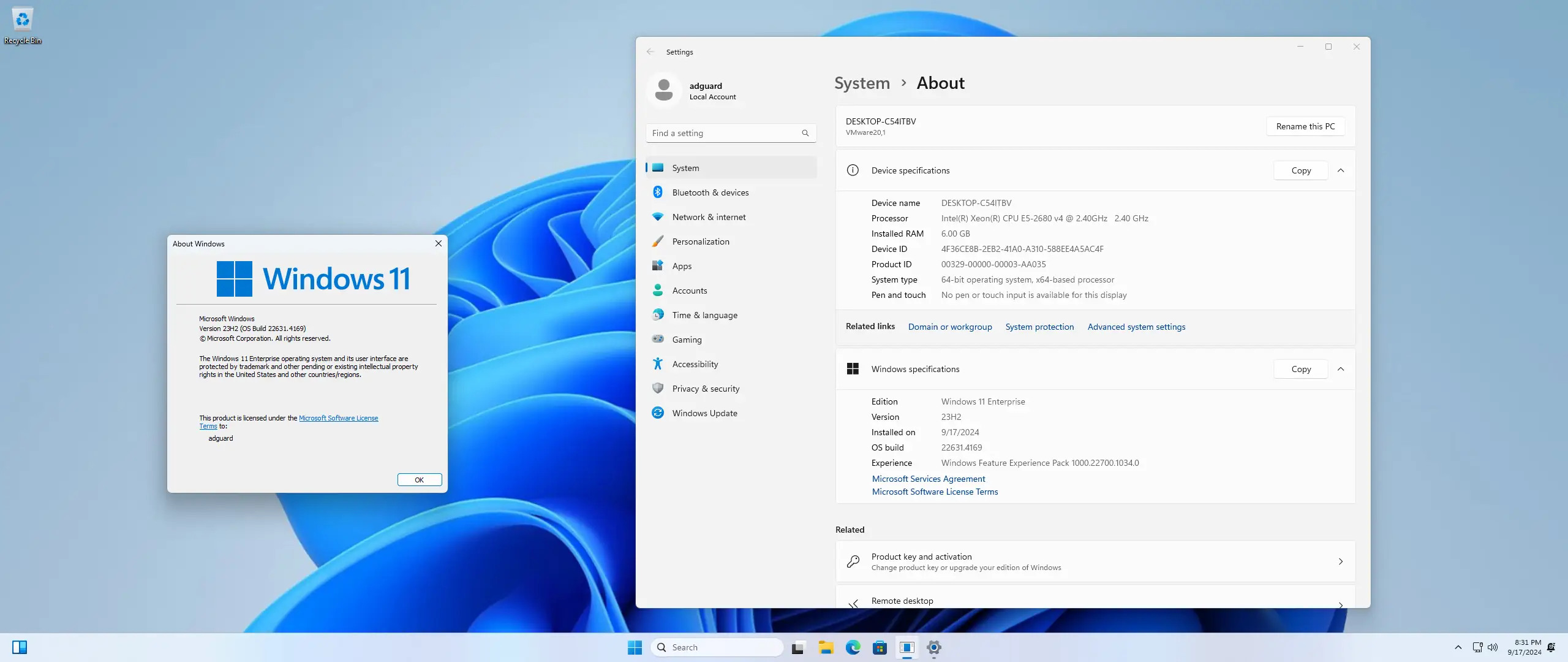Click the System breadcrumb link
Viewport: 1568px width, 662px height.
point(861,83)
